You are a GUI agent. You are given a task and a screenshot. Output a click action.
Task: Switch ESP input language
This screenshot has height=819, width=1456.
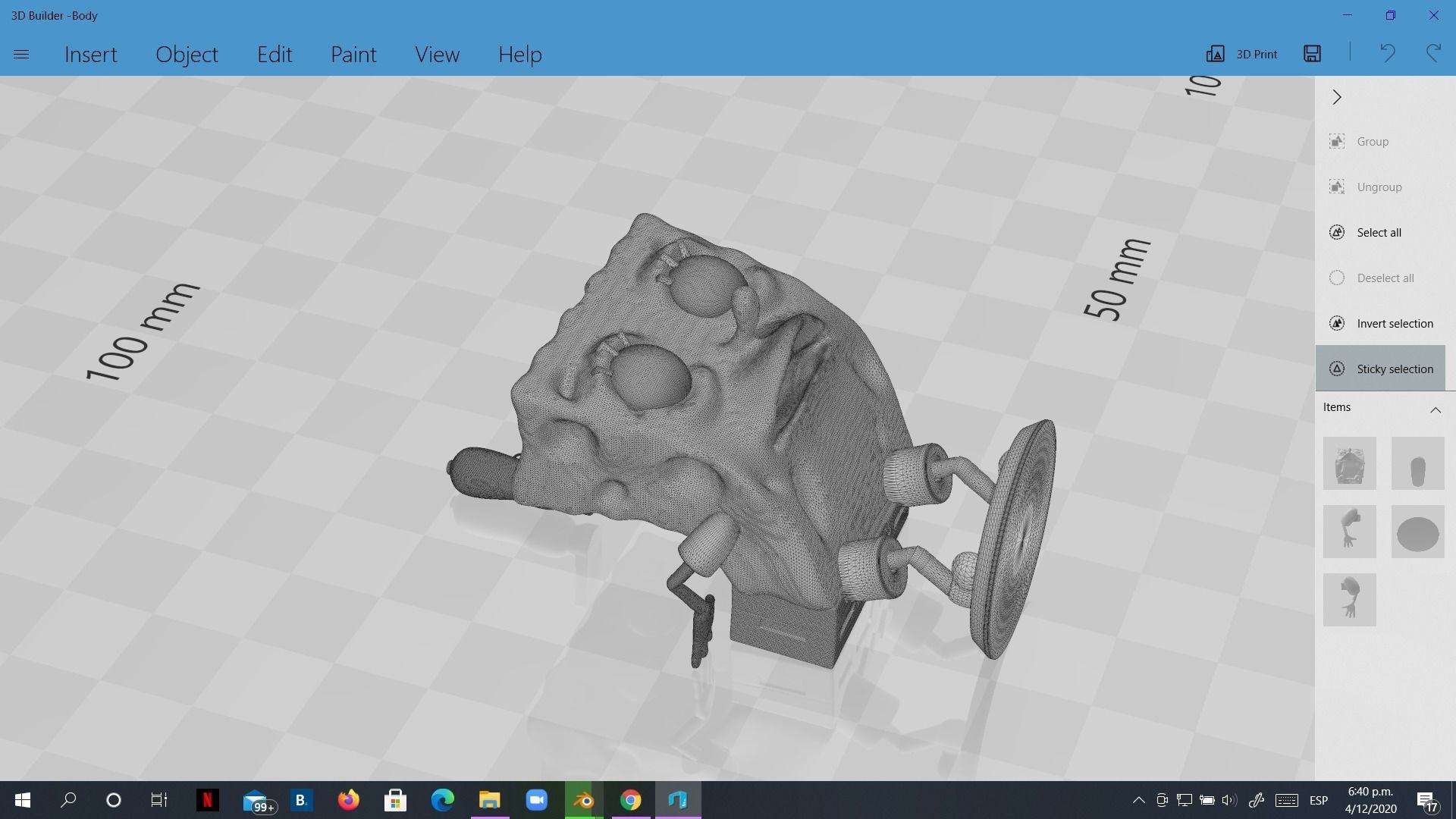point(1318,800)
